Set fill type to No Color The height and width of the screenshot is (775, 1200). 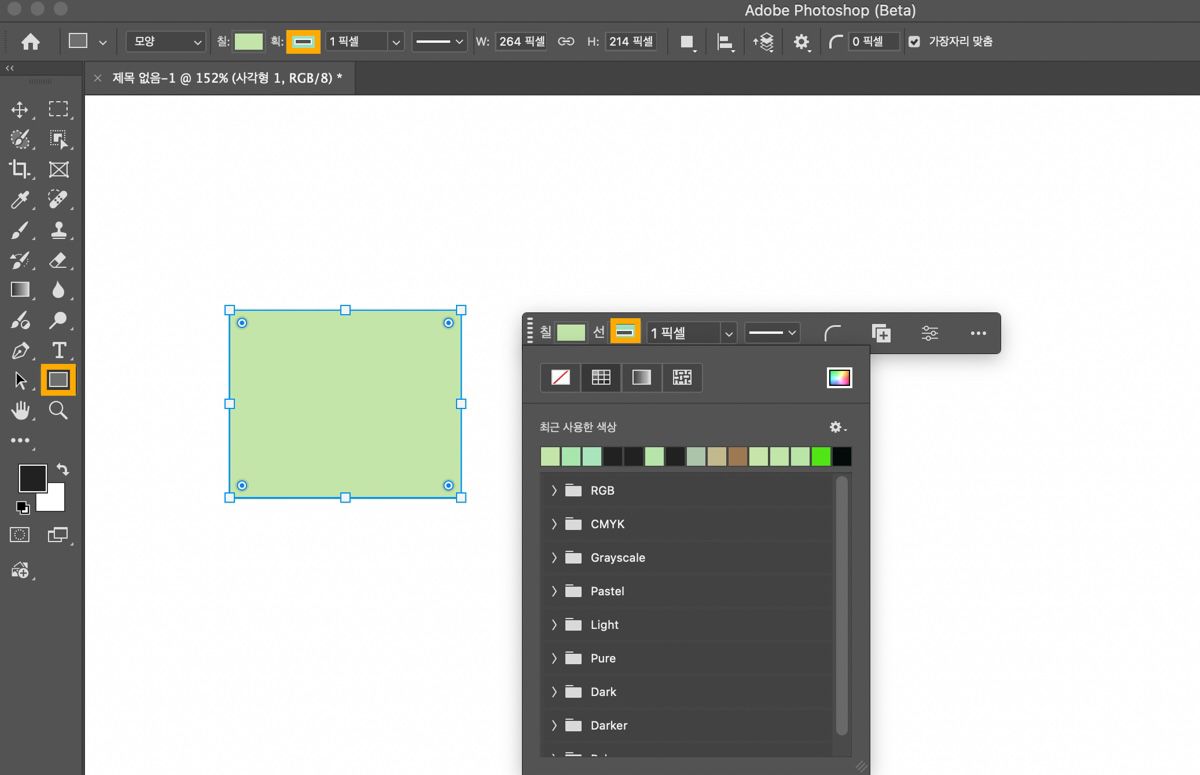(x=561, y=377)
